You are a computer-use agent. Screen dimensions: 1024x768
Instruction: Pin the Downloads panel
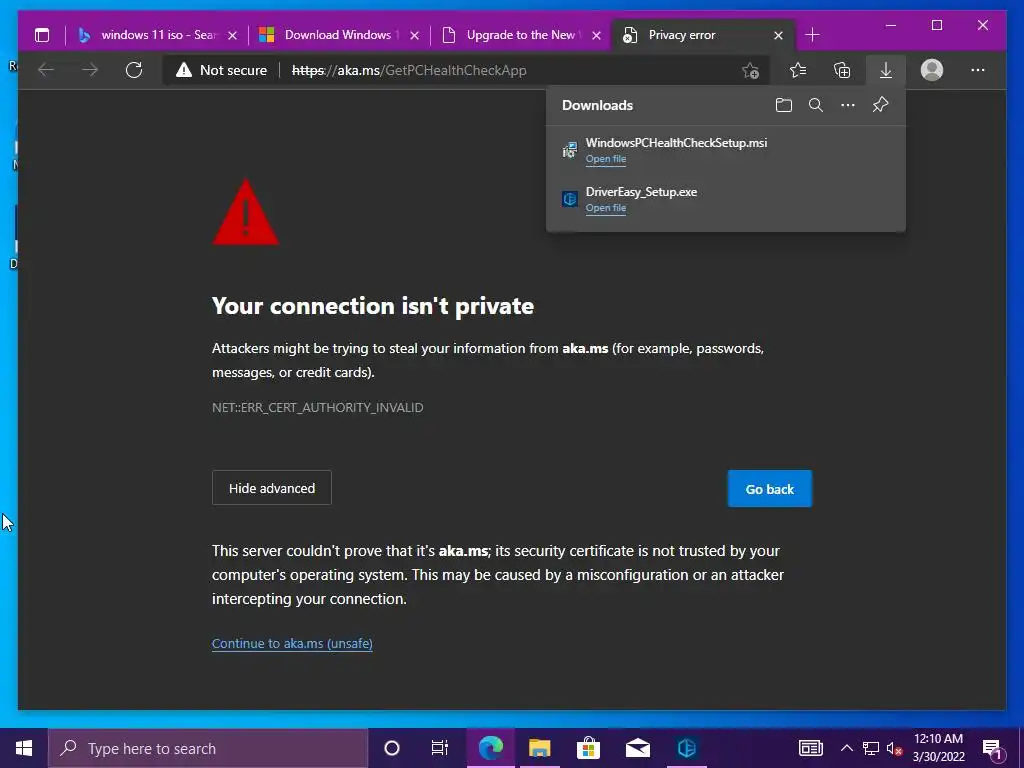[x=880, y=104]
